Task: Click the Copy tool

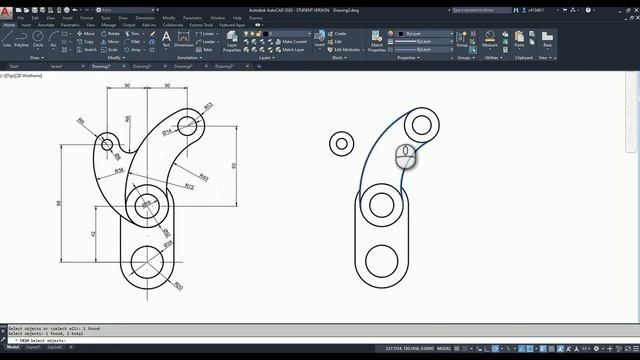Action: [85, 42]
